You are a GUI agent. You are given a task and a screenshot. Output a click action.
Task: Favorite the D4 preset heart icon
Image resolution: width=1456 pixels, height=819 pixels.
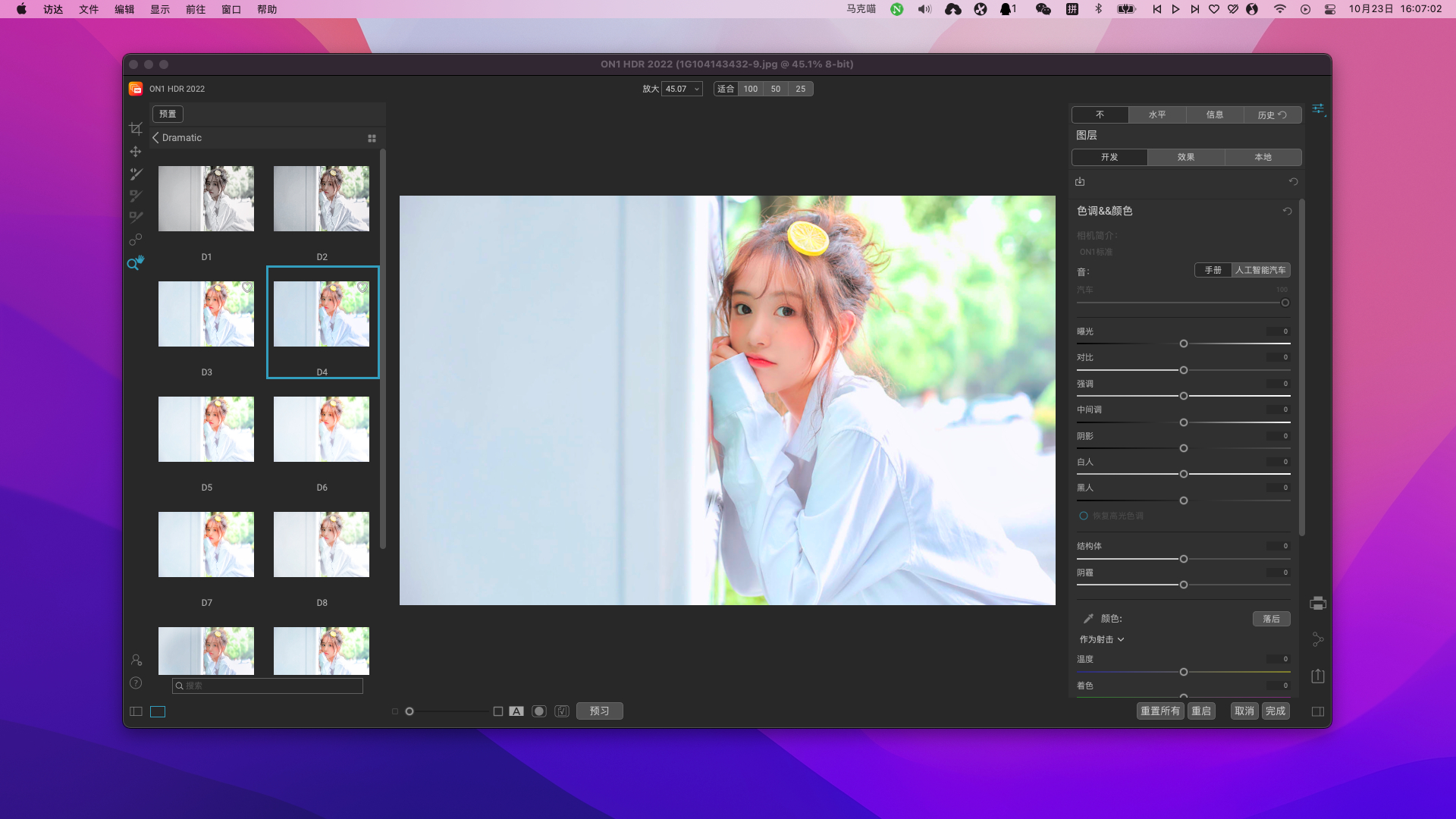(362, 287)
